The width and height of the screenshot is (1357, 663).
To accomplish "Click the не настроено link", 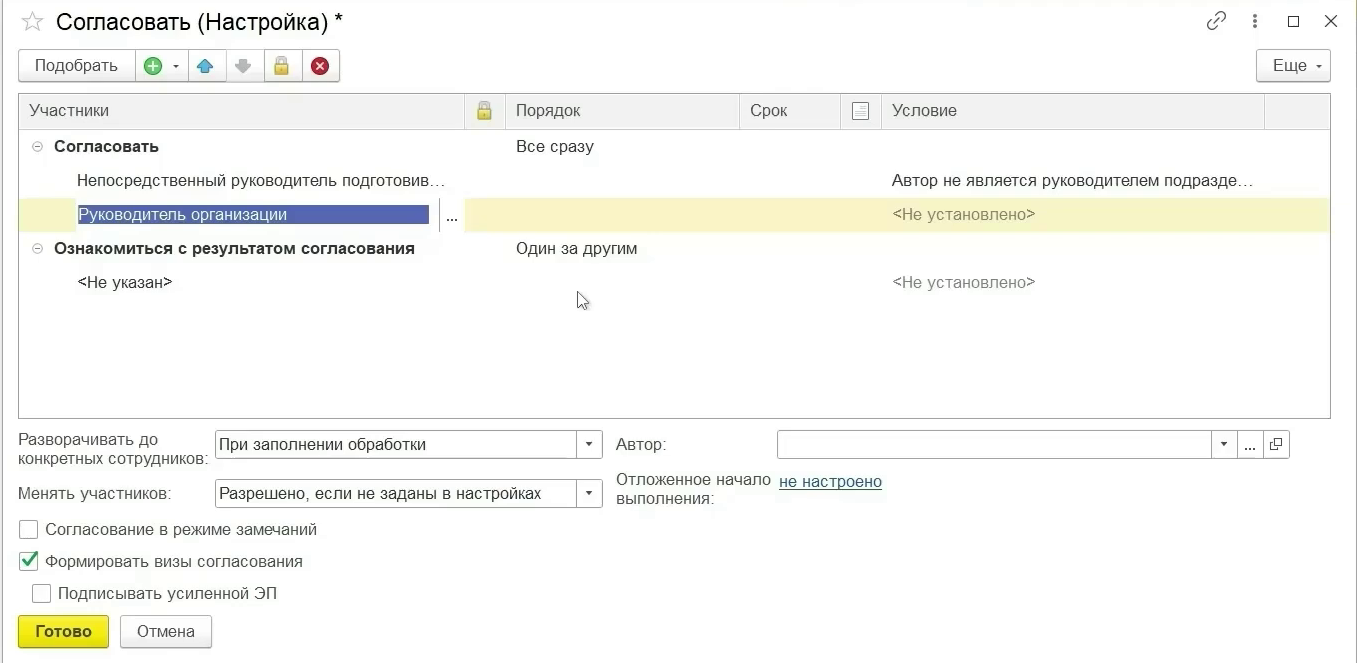I will coord(830,482).
